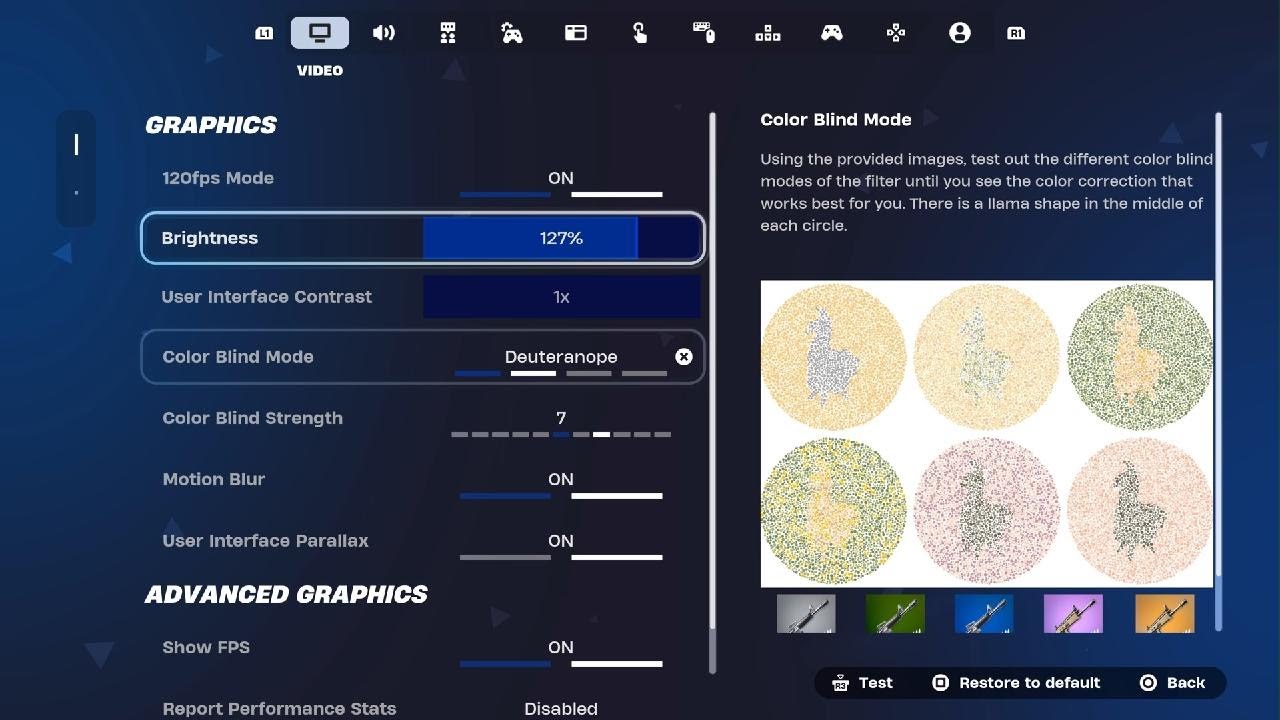Image resolution: width=1280 pixels, height=720 pixels.
Task: Click the purple rarity weapon thumbnail
Action: click(1073, 614)
